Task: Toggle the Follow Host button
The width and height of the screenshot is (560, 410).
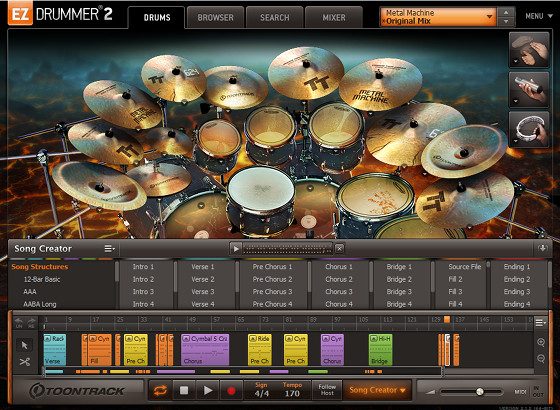Action: click(327, 390)
